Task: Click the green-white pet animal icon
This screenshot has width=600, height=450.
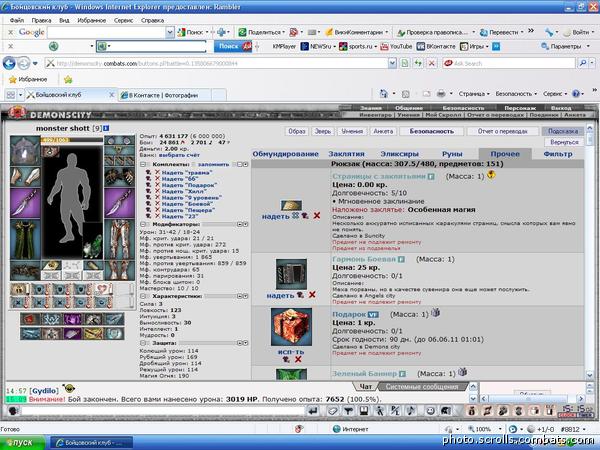Action: tap(93, 246)
